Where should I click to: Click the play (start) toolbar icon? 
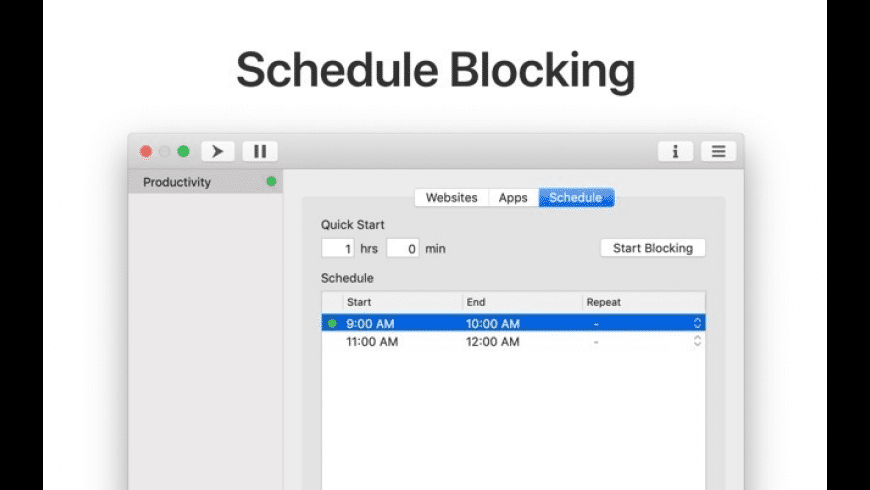(x=218, y=152)
